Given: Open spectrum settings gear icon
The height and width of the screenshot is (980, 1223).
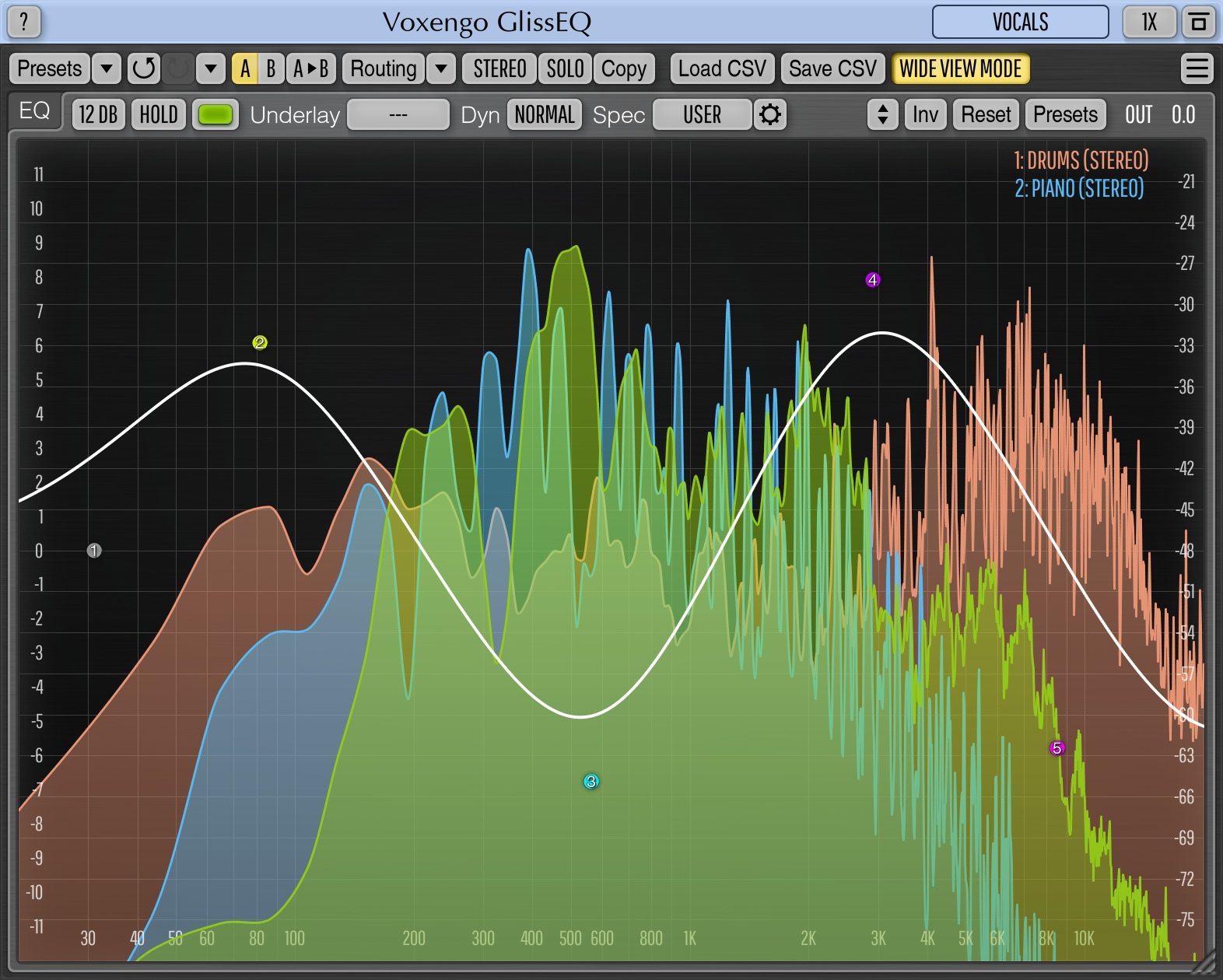Looking at the screenshot, I should (x=770, y=115).
